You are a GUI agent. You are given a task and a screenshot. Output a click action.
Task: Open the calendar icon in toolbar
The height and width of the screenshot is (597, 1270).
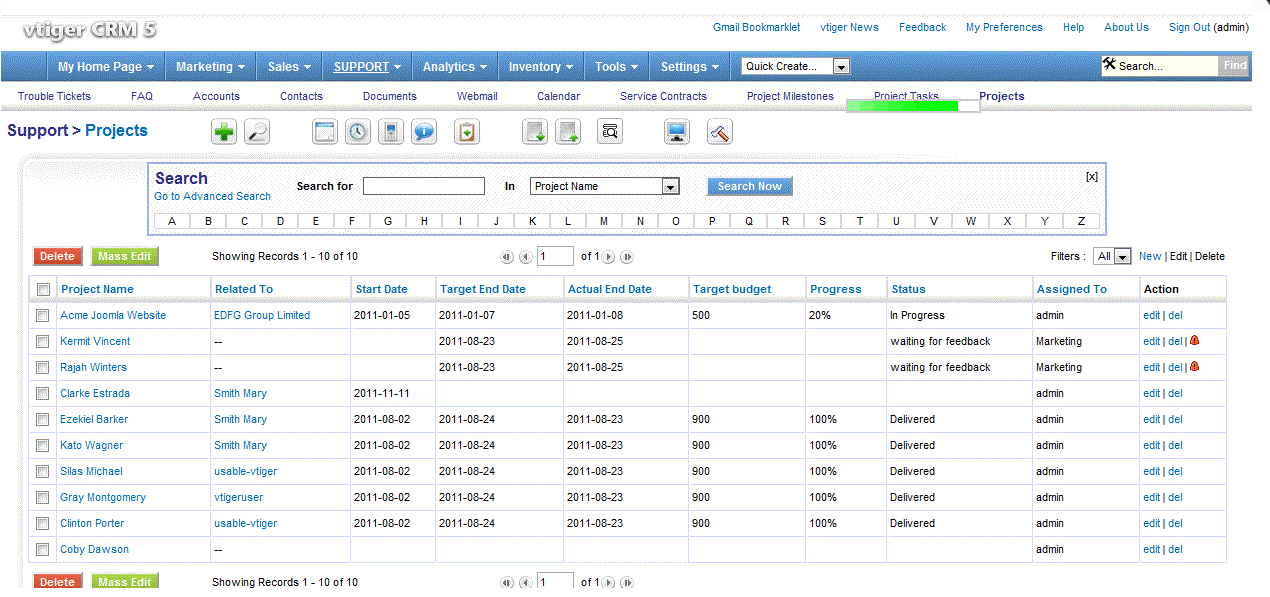(325, 132)
